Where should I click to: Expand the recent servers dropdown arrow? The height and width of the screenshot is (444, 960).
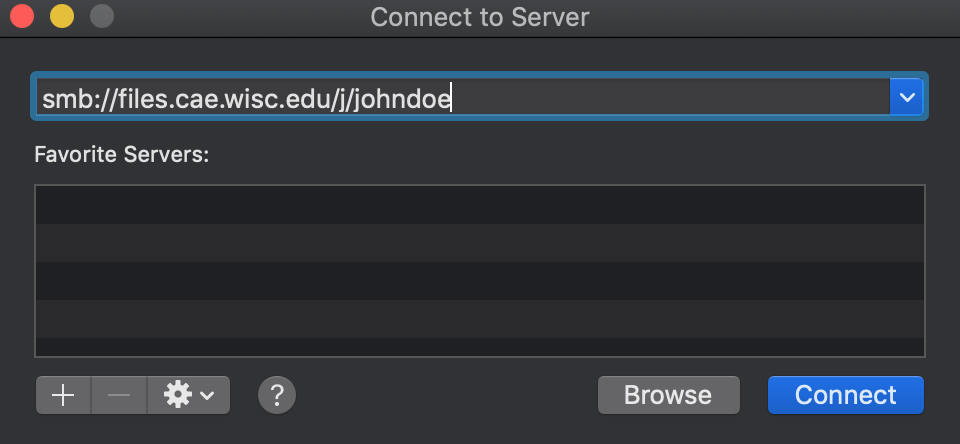pos(907,97)
